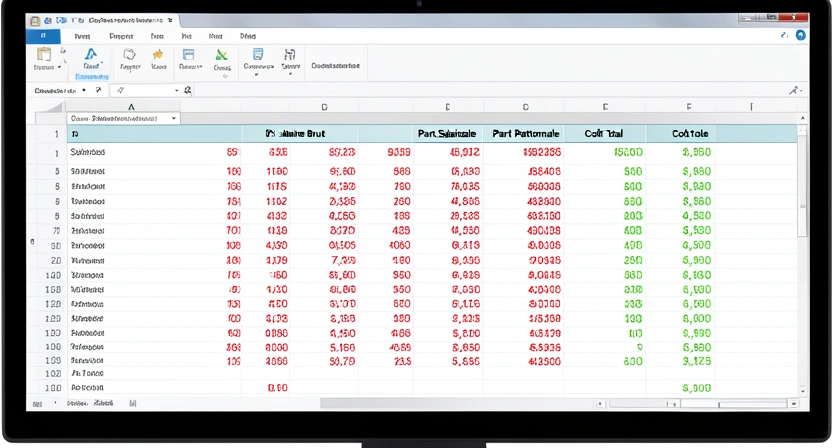Image resolution: width=832 pixels, height=448 pixels.
Task: Select row header 102
Action: (53, 374)
